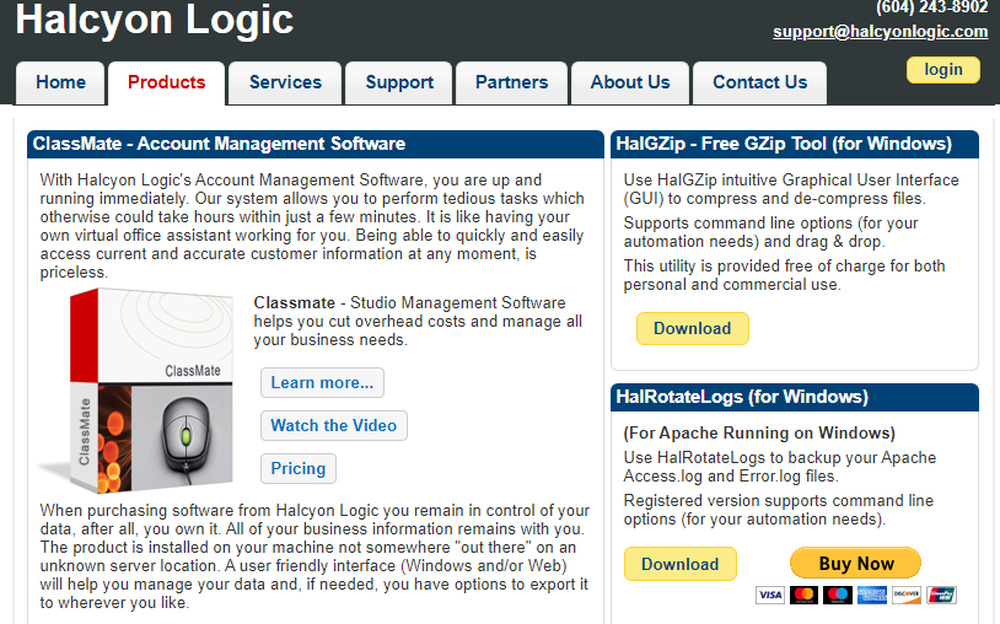Click the Learn more... button
Image resolution: width=1000 pixels, height=624 pixels.
coord(322,382)
